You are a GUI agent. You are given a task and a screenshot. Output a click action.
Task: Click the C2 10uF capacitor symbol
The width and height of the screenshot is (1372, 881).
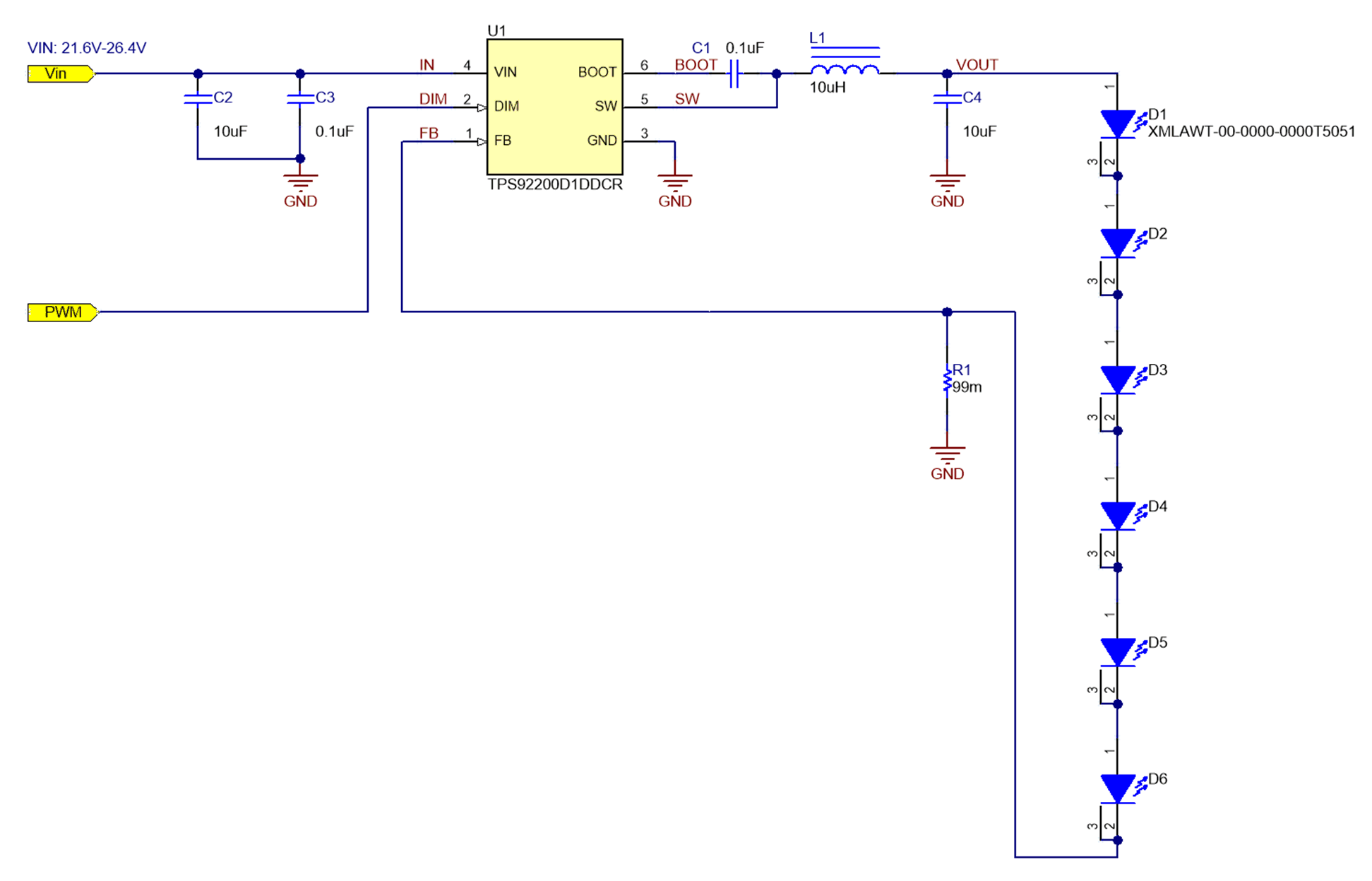tap(199, 100)
